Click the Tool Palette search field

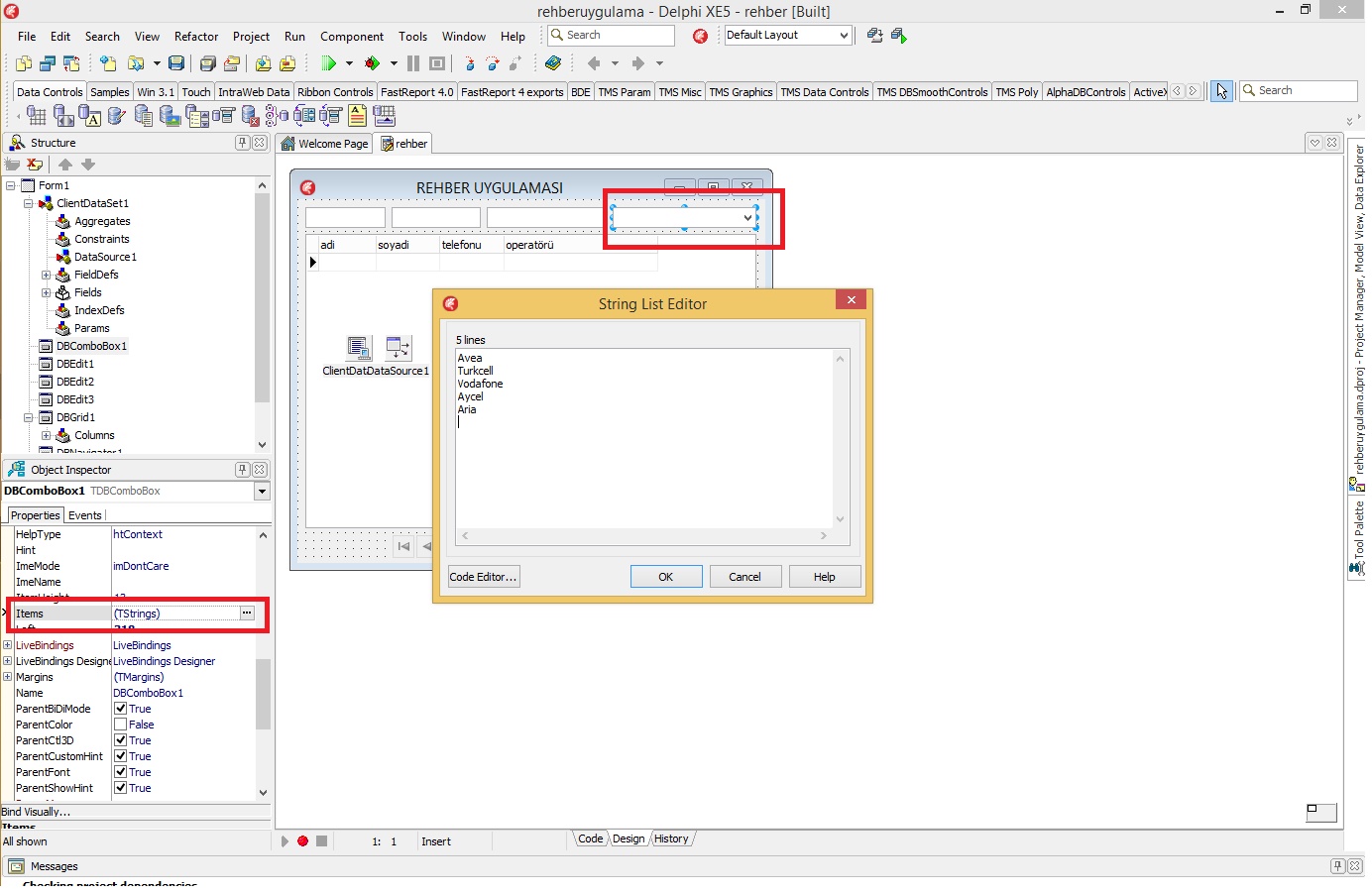[1298, 91]
